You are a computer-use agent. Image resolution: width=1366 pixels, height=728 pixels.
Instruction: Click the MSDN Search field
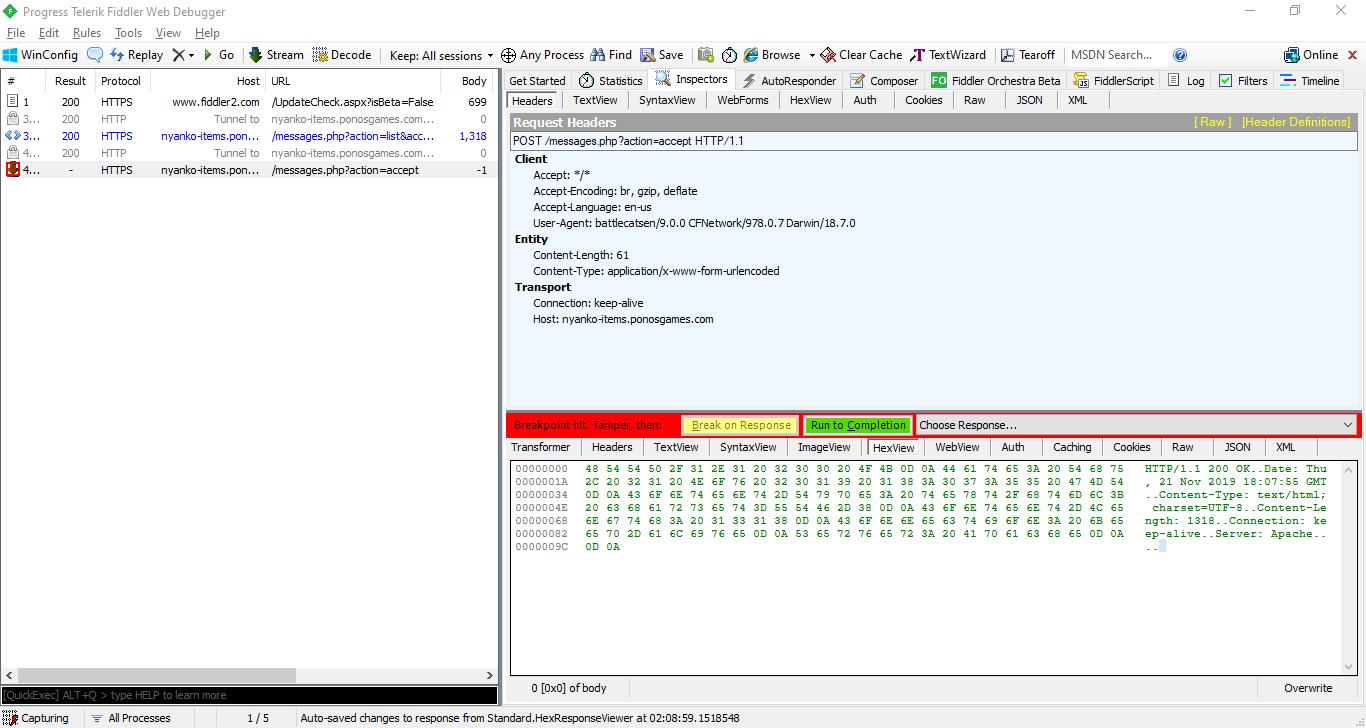pyautogui.click(x=1115, y=55)
